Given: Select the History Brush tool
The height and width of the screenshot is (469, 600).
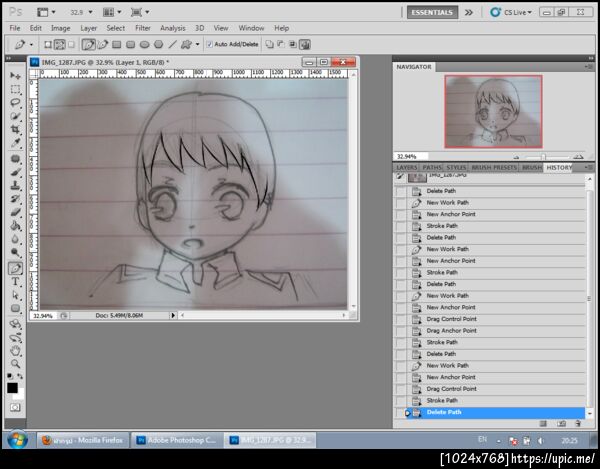Looking at the screenshot, I should point(15,199).
